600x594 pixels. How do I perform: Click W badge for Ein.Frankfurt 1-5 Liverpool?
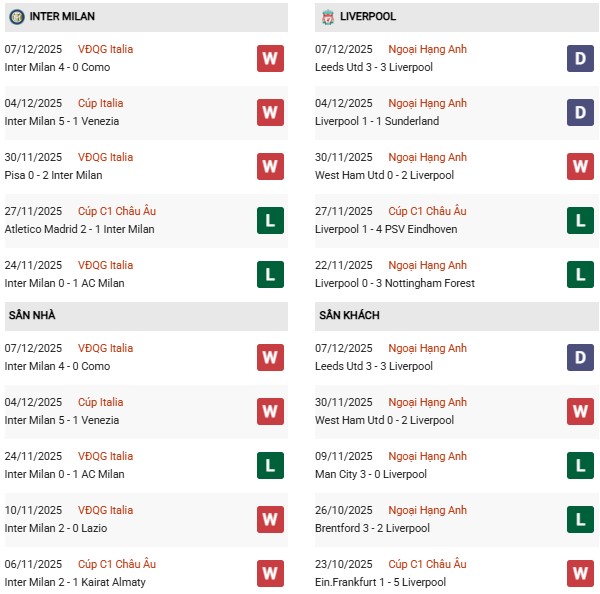click(580, 573)
